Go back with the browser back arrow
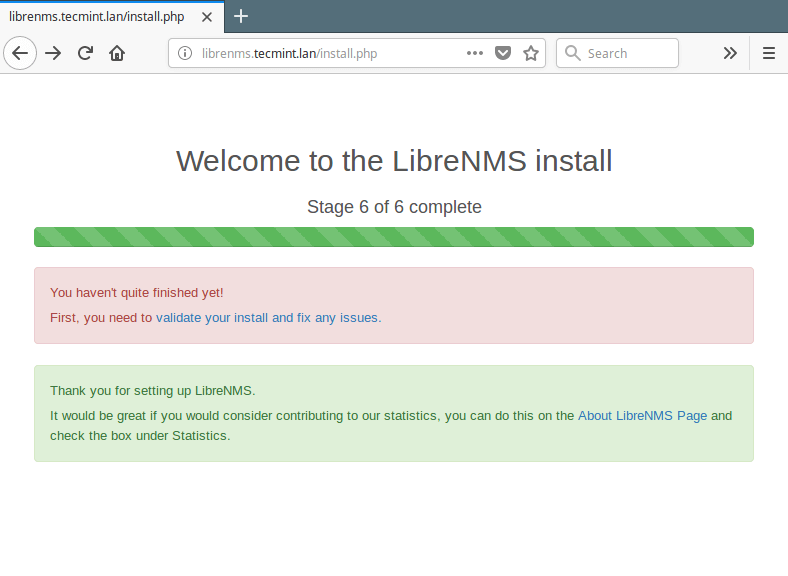This screenshot has width=788, height=576. point(20,53)
